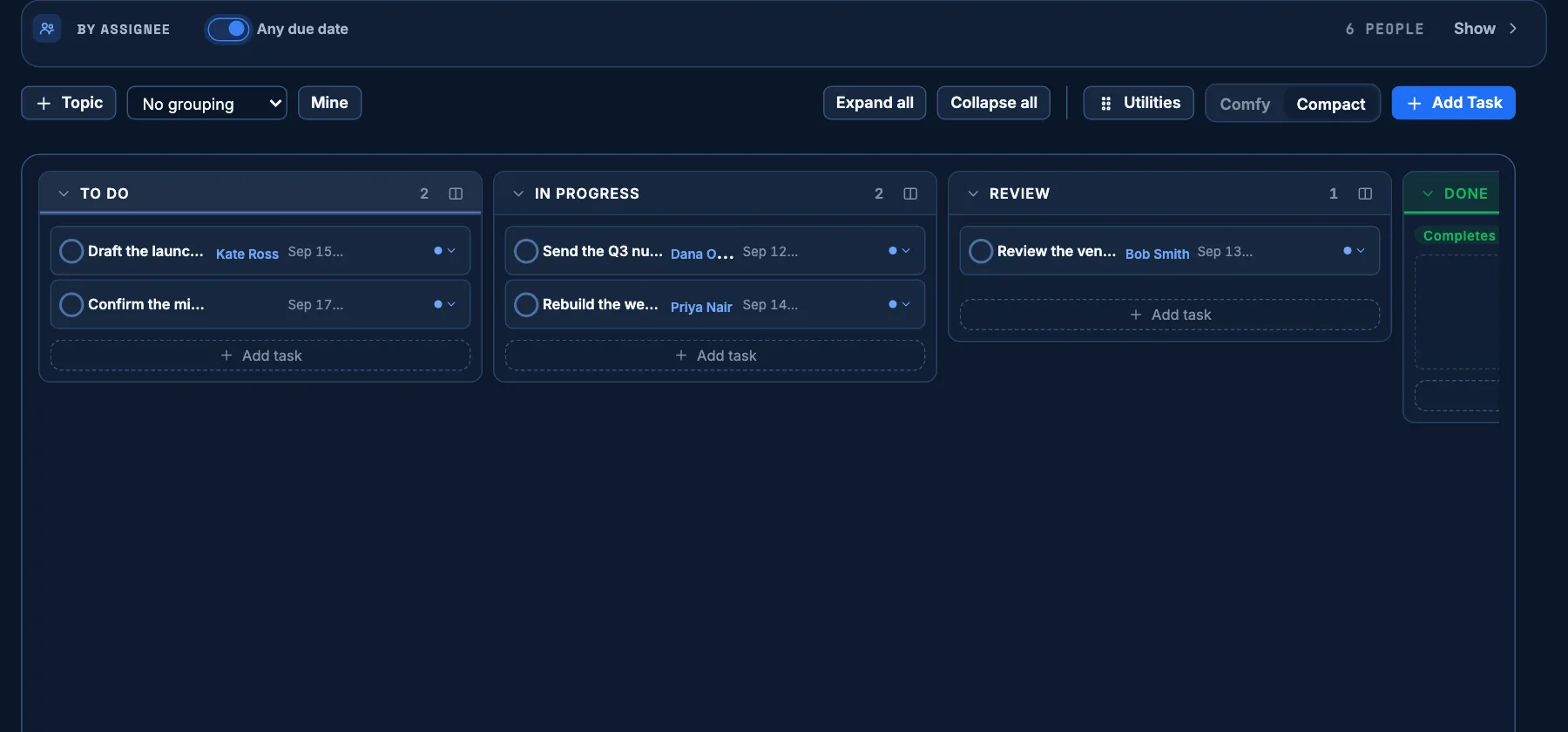The height and width of the screenshot is (732, 1568).
Task: Collapse the Done column
Action: 1428,193
